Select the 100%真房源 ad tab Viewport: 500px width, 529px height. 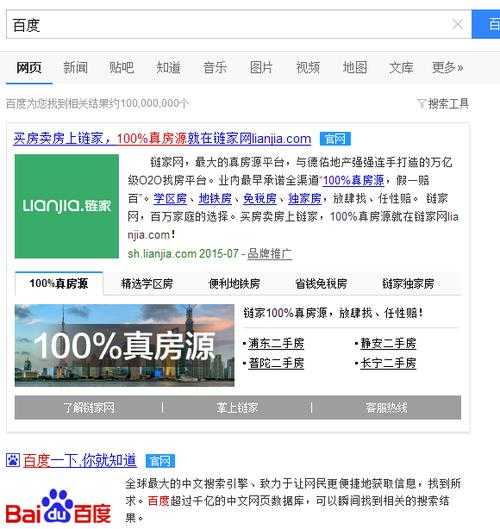pos(59,283)
